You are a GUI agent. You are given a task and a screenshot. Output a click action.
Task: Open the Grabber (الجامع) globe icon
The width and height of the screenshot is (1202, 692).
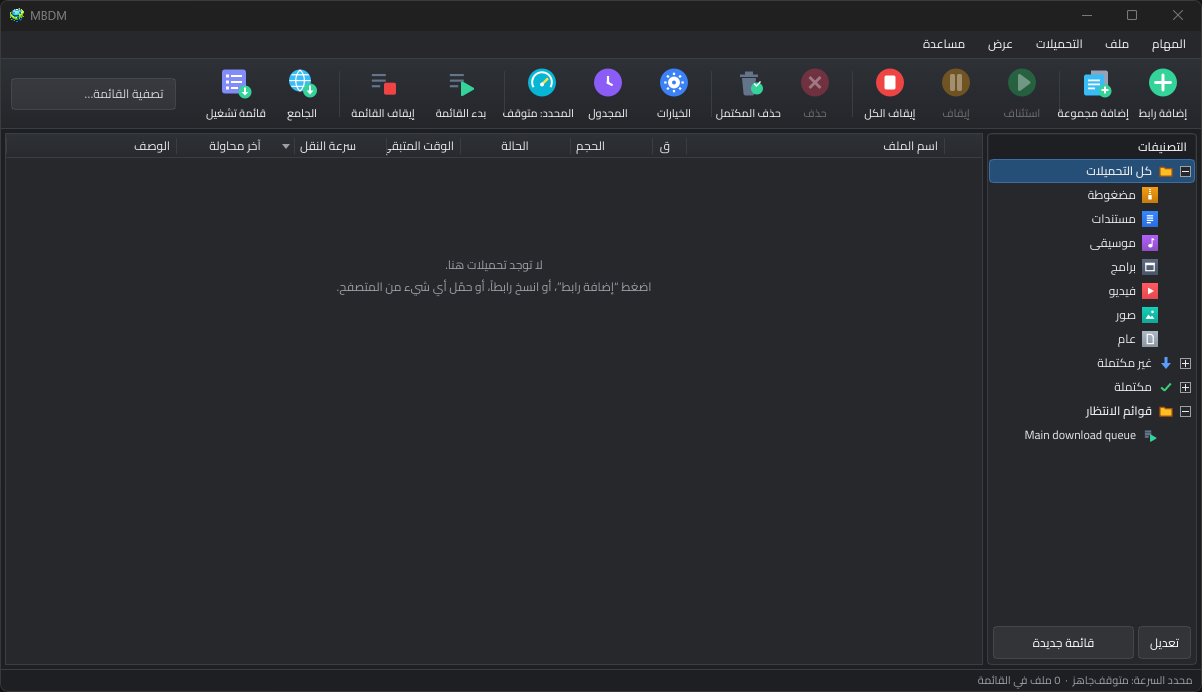pyautogui.click(x=302, y=83)
